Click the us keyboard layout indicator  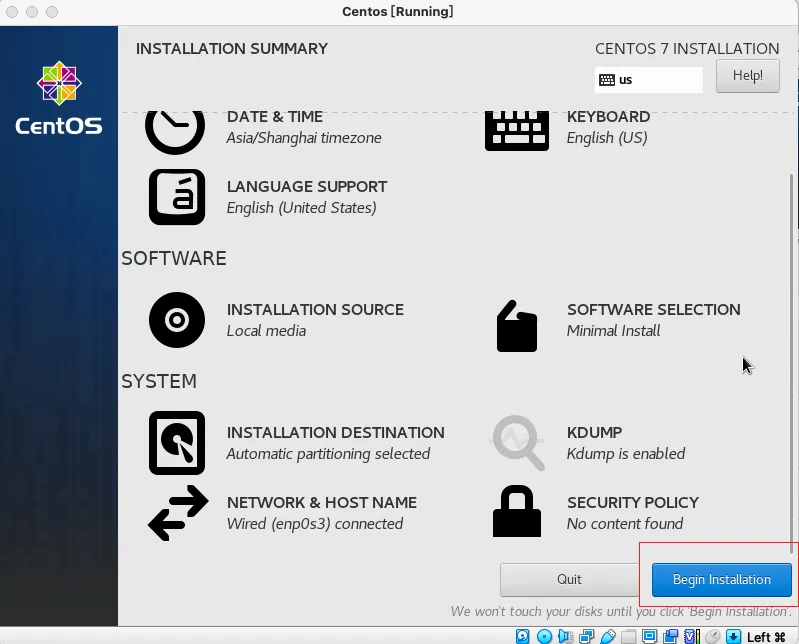[x=649, y=80]
